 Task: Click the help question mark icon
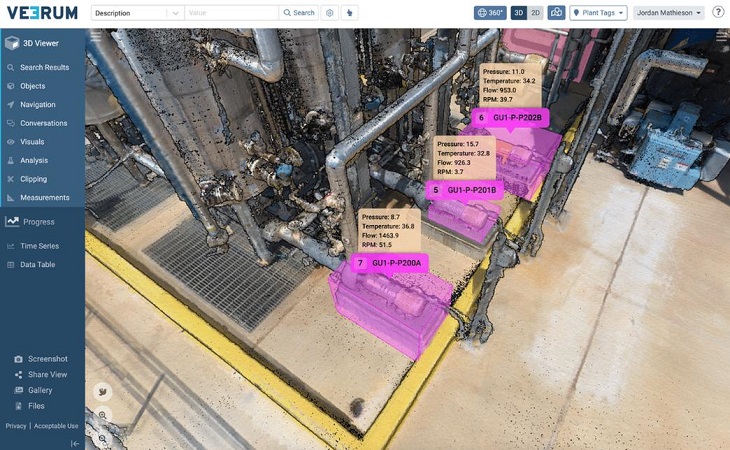click(718, 13)
